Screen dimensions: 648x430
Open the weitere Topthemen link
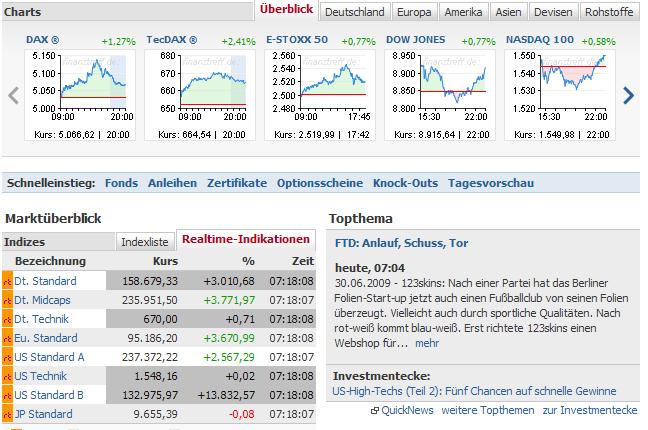coord(489,410)
